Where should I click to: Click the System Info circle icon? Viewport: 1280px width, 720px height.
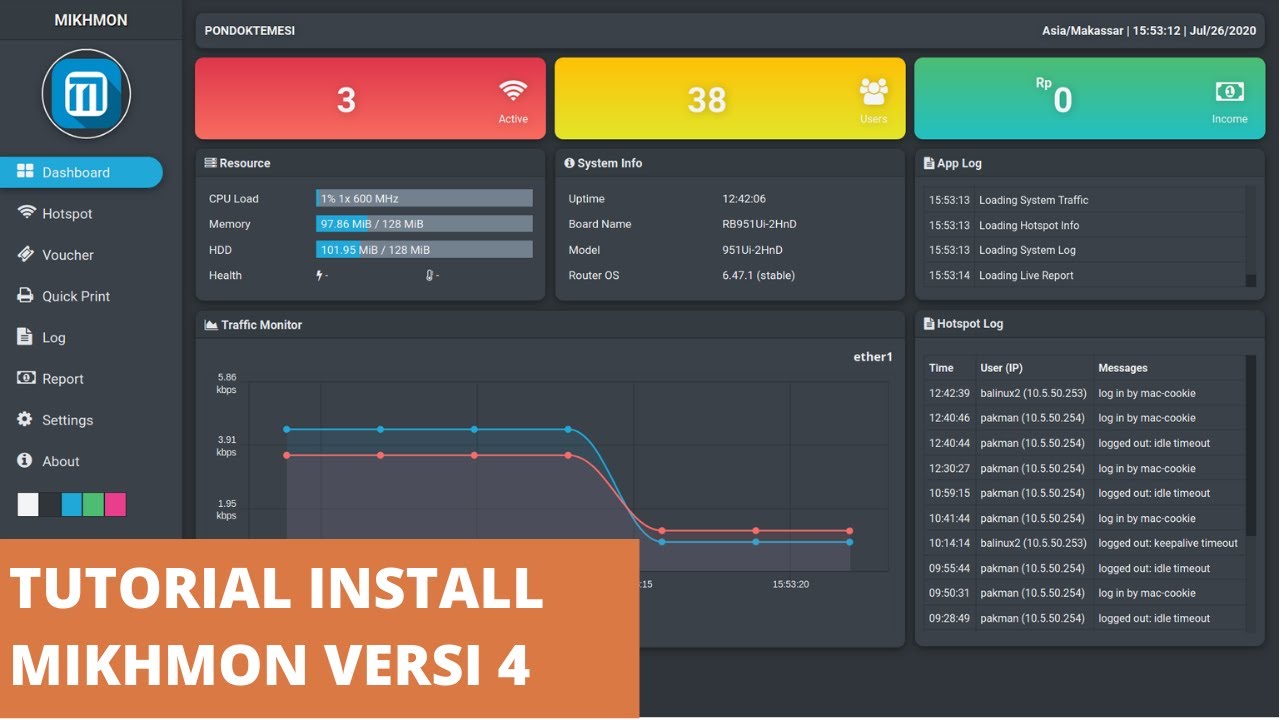(569, 163)
